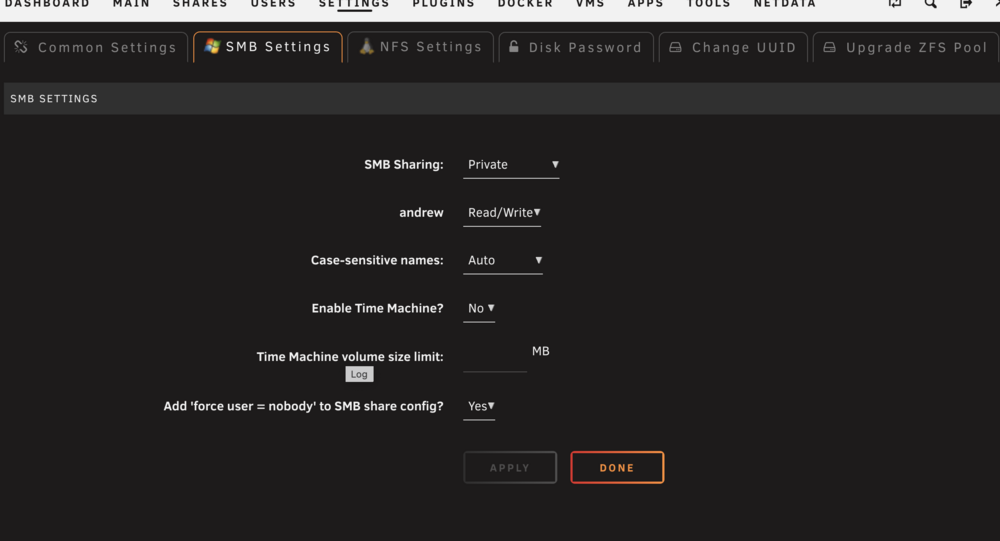
Task: Open search with the magnifier icon
Action: click(x=930, y=4)
